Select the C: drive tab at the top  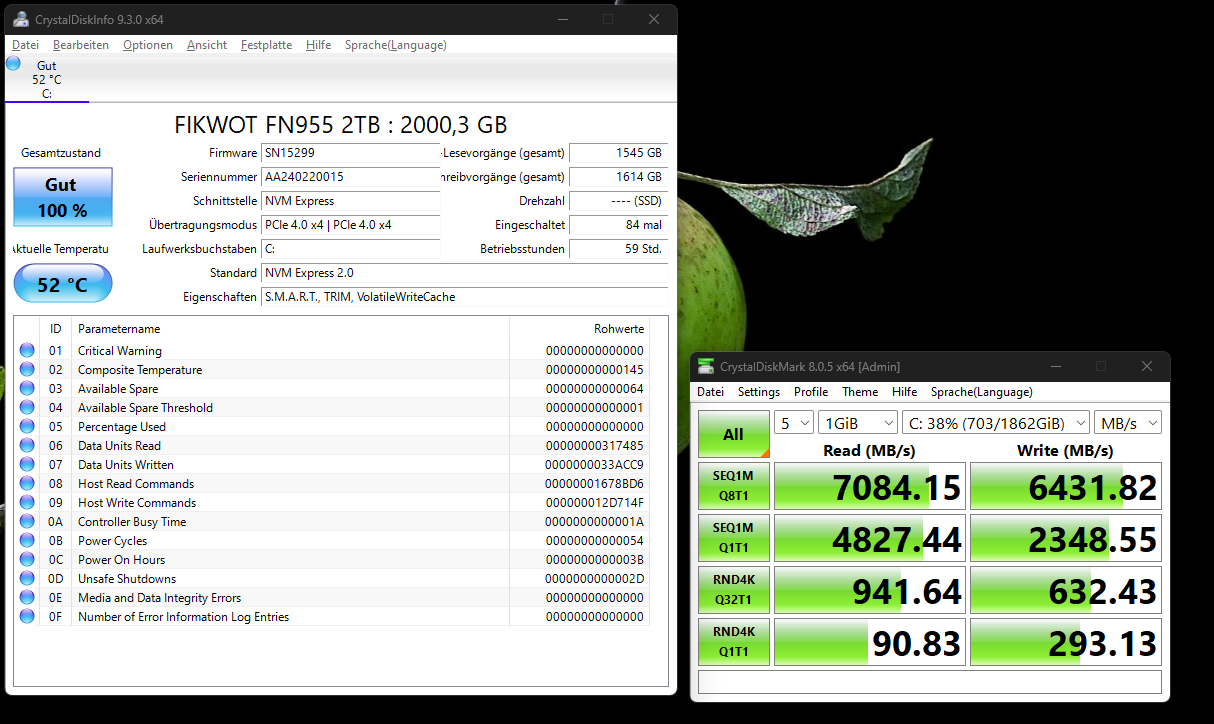46,77
